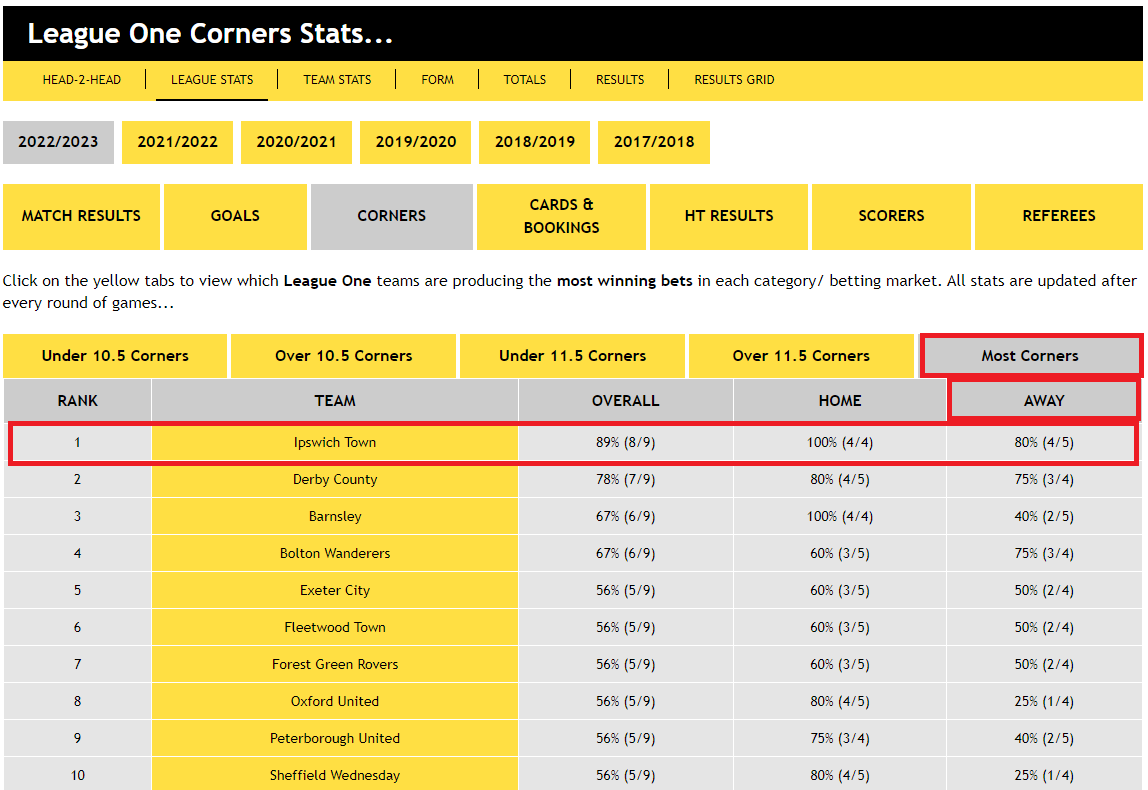Show the Under 11.5 Corners table
This screenshot has width=1148, height=790.
point(573,357)
